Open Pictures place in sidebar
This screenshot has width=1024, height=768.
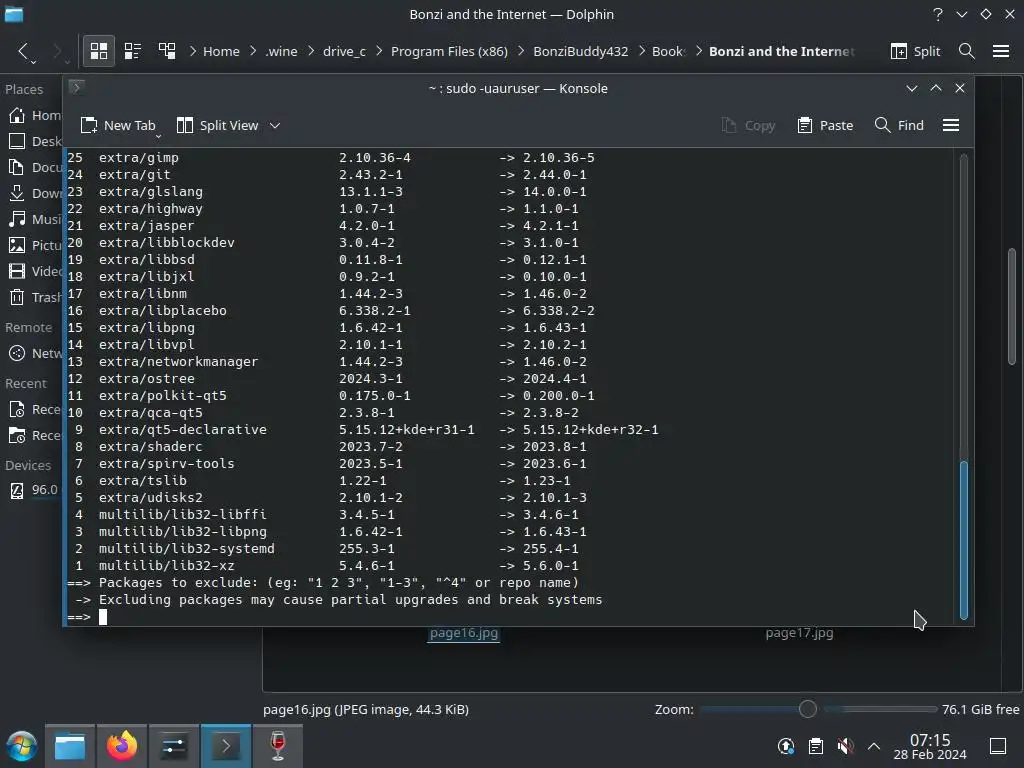pos(35,246)
